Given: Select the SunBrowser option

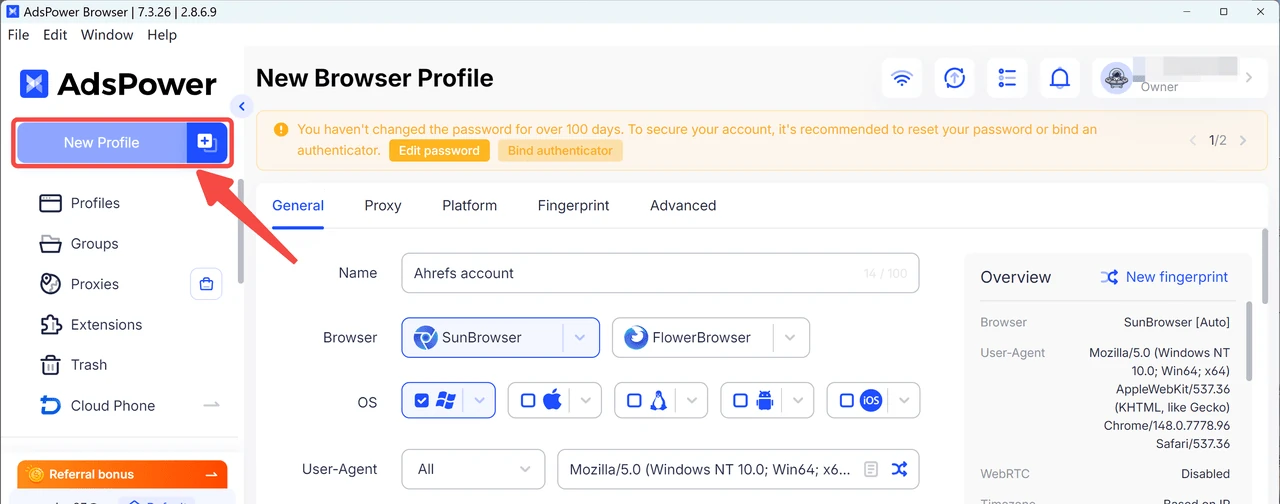Looking at the screenshot, I should [x=482, y=338].
